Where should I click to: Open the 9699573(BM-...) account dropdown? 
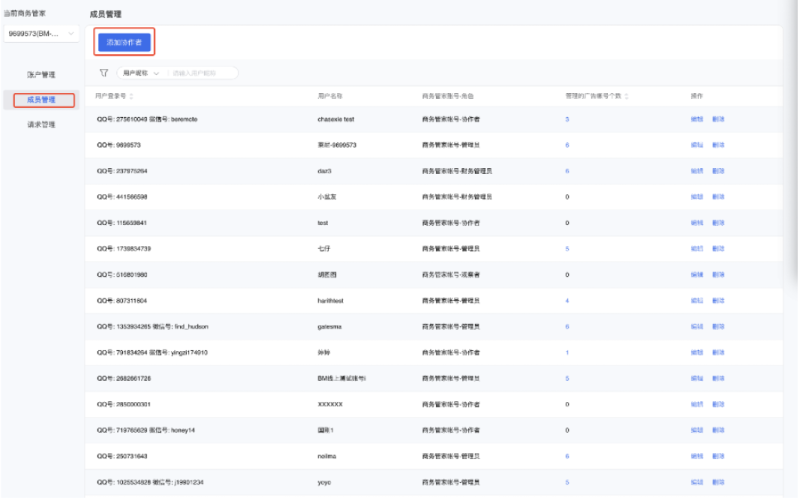coord(41,34)
